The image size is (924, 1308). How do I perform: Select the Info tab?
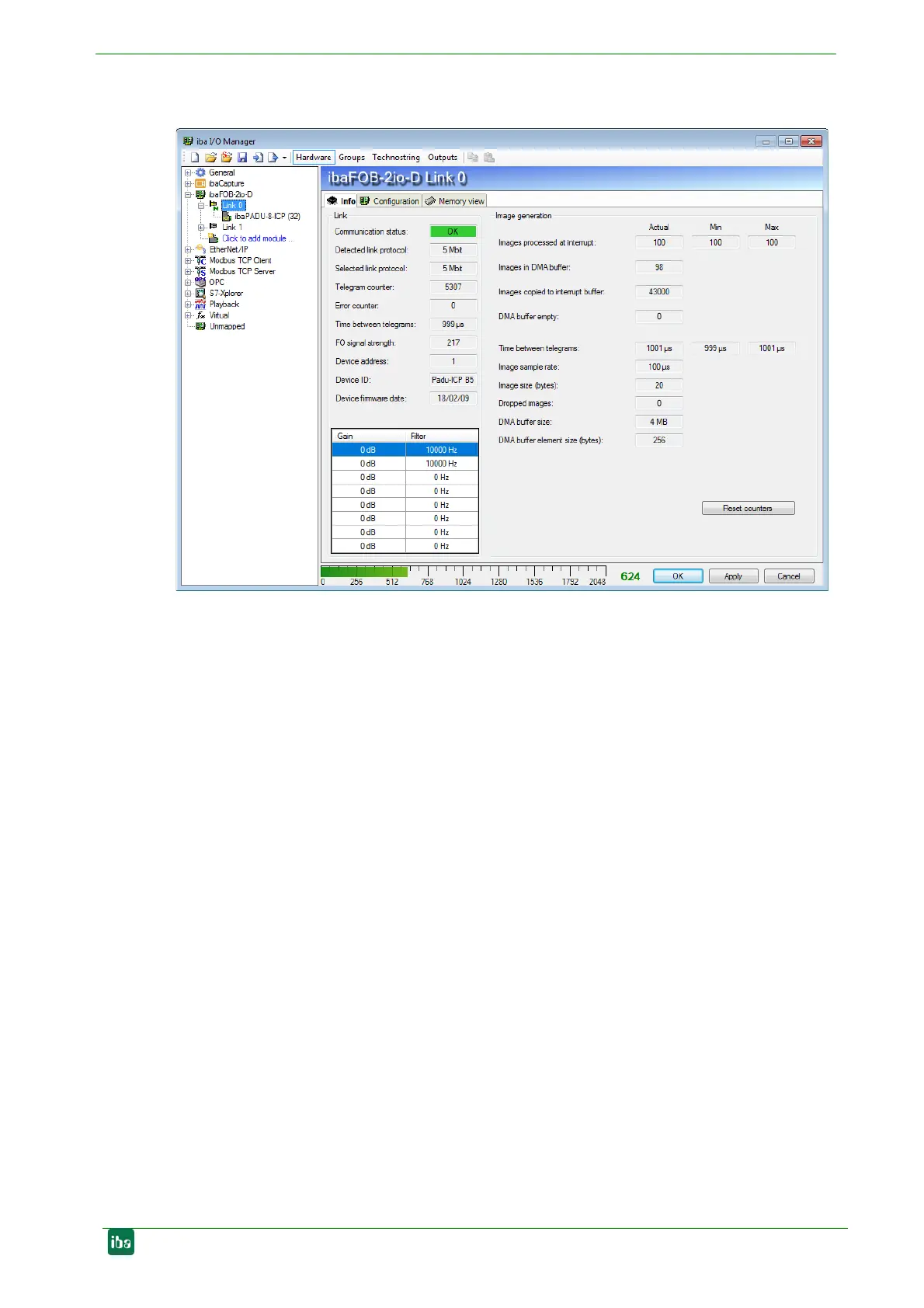pyautogui.click(x=341, y=200)
